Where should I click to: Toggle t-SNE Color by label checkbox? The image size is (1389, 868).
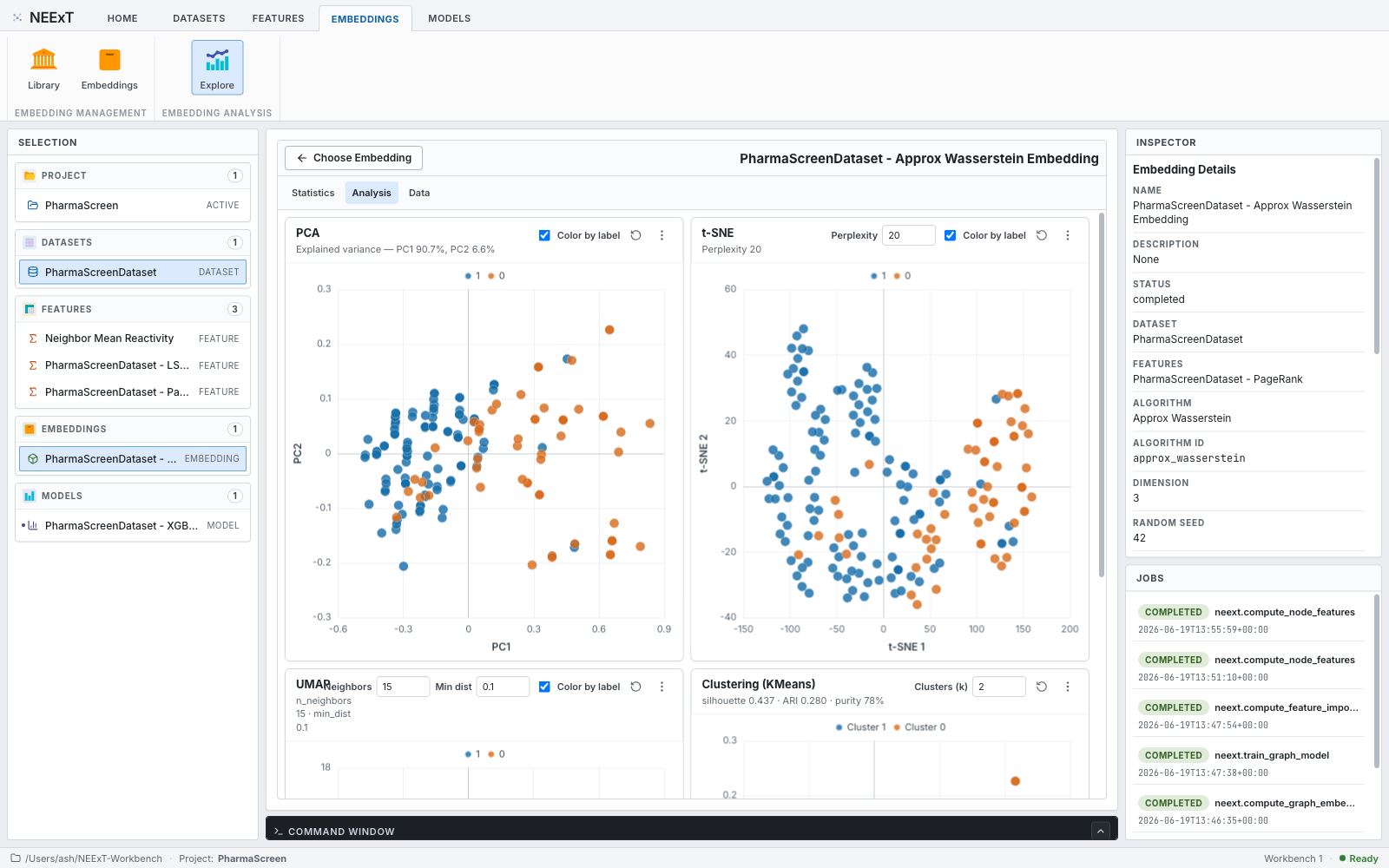point(950,235)
